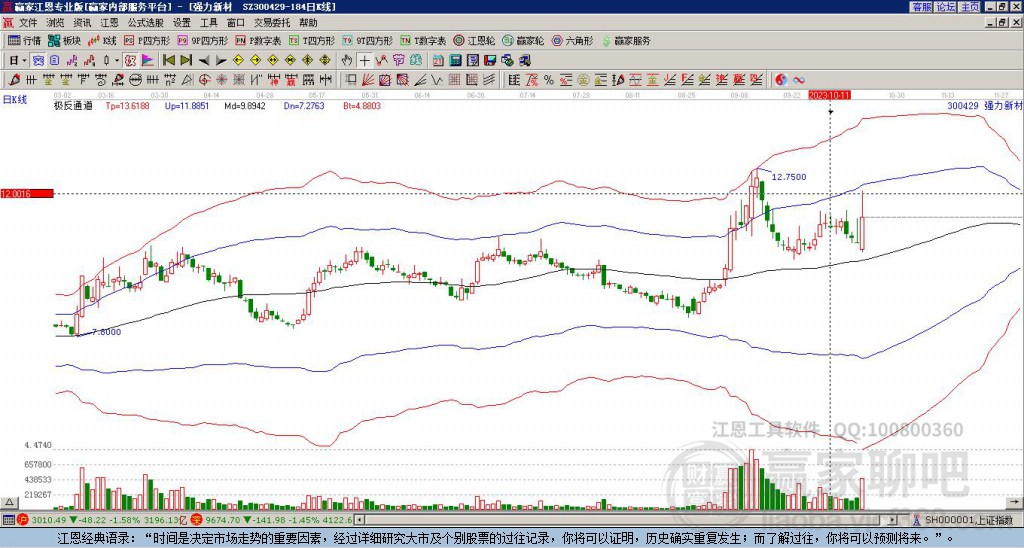1024x548 pixels.
Task: Click the 主页 link in title bar
Action: coord(969,7)
